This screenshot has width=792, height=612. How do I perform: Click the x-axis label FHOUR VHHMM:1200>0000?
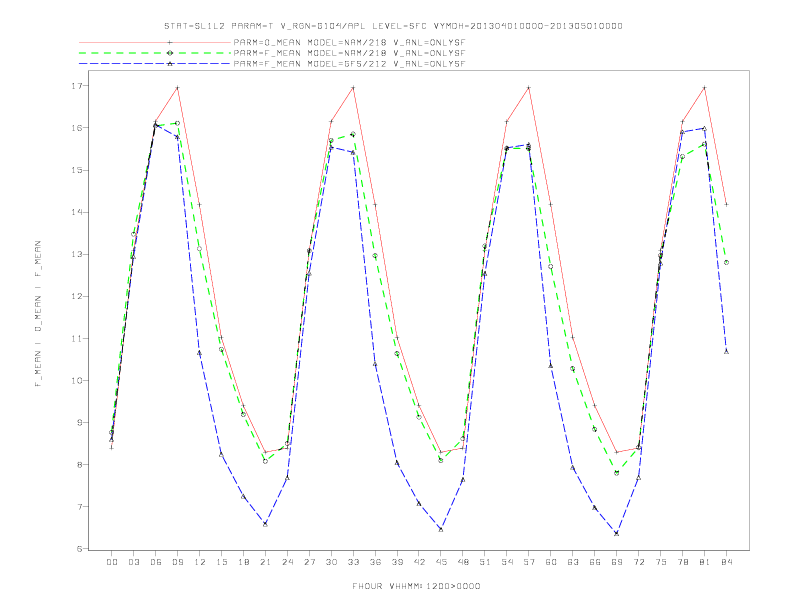tap(416, 586)
